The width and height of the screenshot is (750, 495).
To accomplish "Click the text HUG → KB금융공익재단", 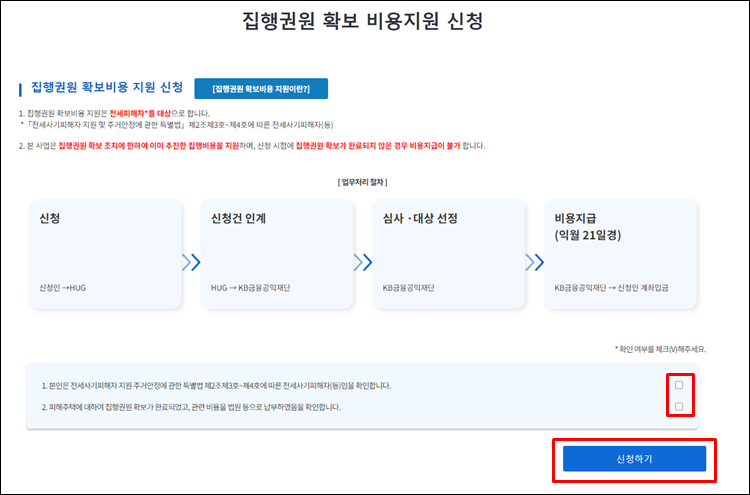I will (x=251, y=288).
